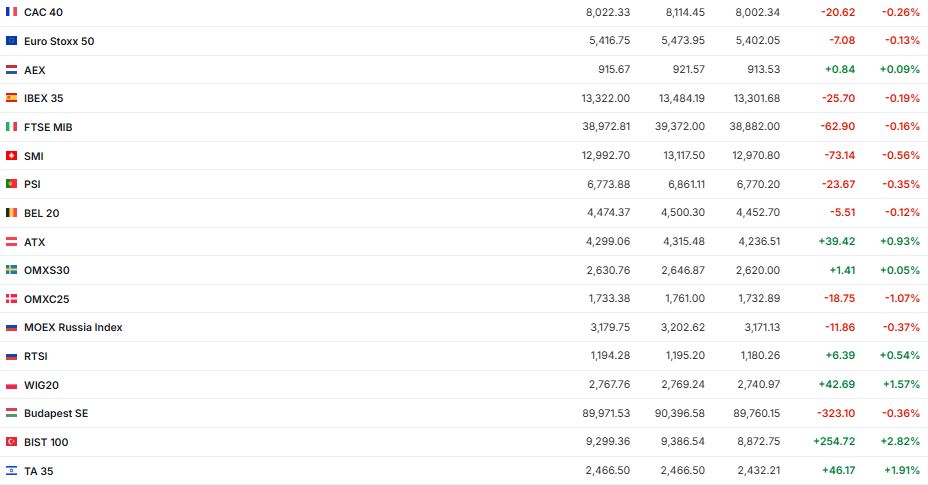
Task: Open the WIG20 index link
Action: click(42, 385)
